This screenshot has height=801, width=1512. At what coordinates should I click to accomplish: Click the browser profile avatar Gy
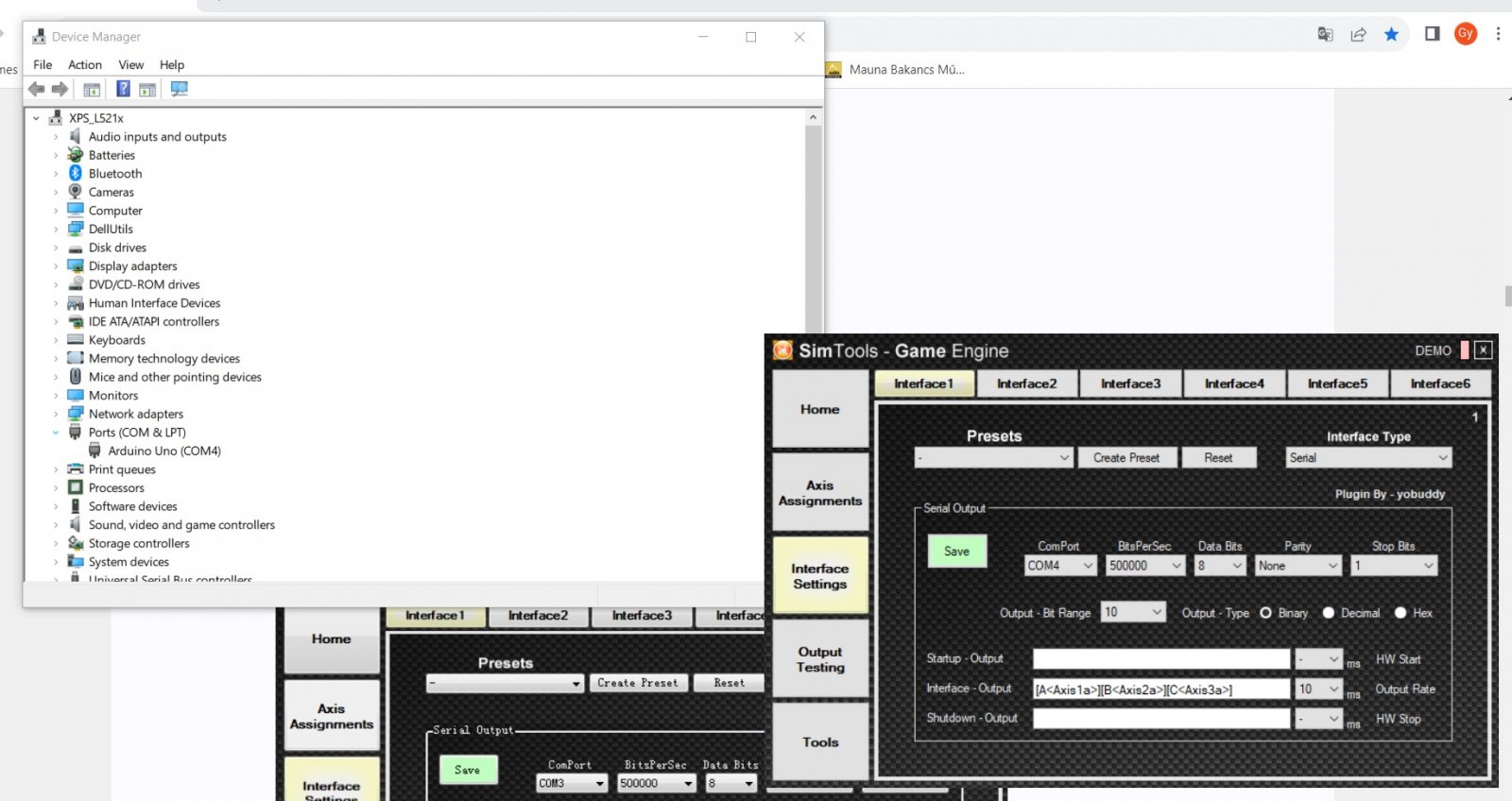tap(1466, 34)
